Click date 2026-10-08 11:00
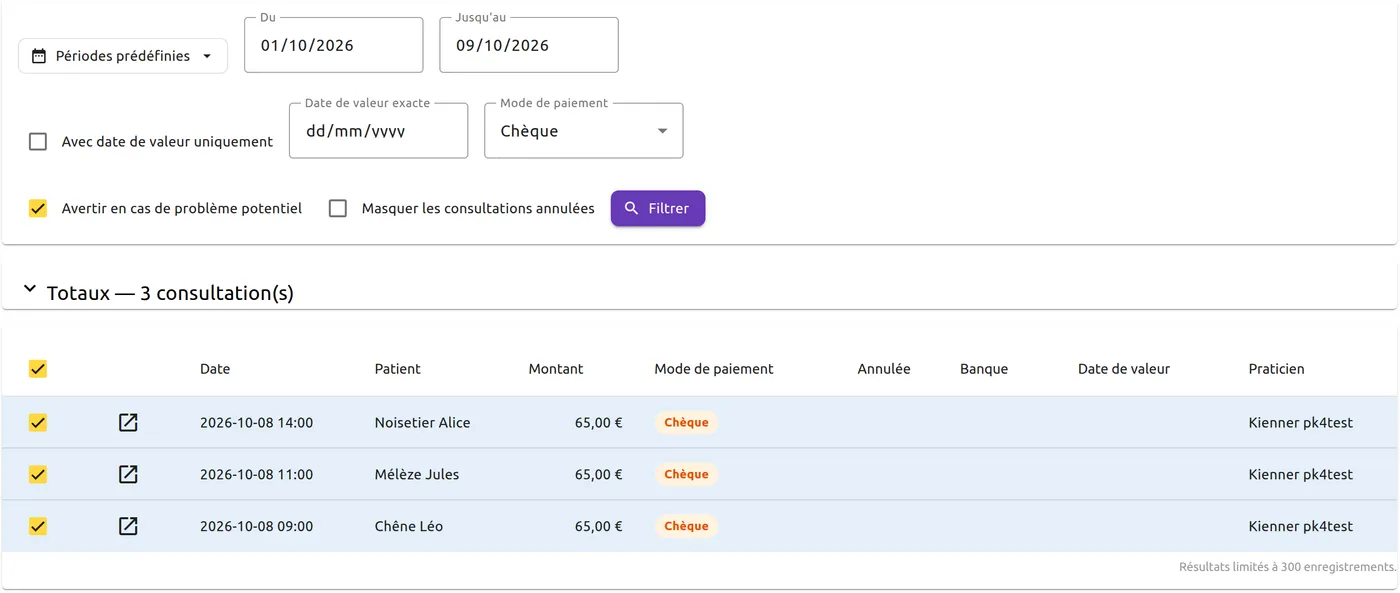 pos(256,475)
